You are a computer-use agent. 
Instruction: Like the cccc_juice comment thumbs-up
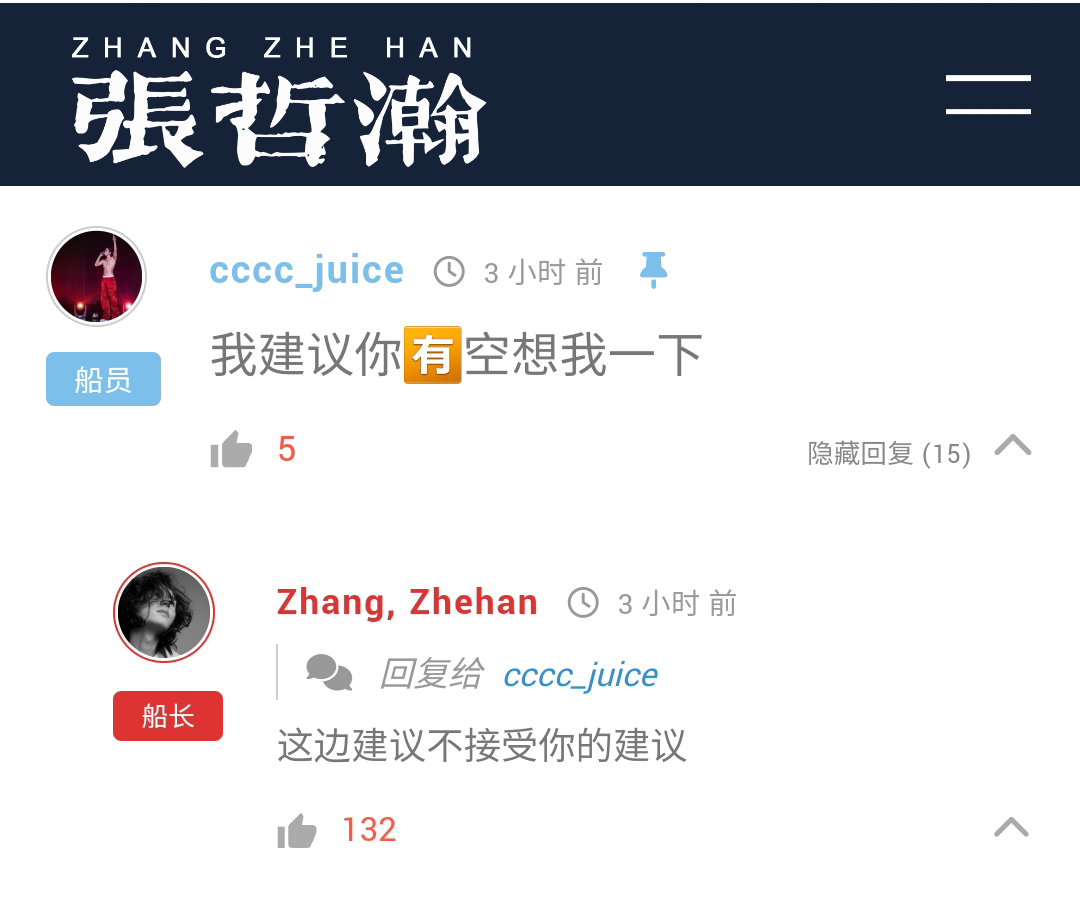click(231, 450)
